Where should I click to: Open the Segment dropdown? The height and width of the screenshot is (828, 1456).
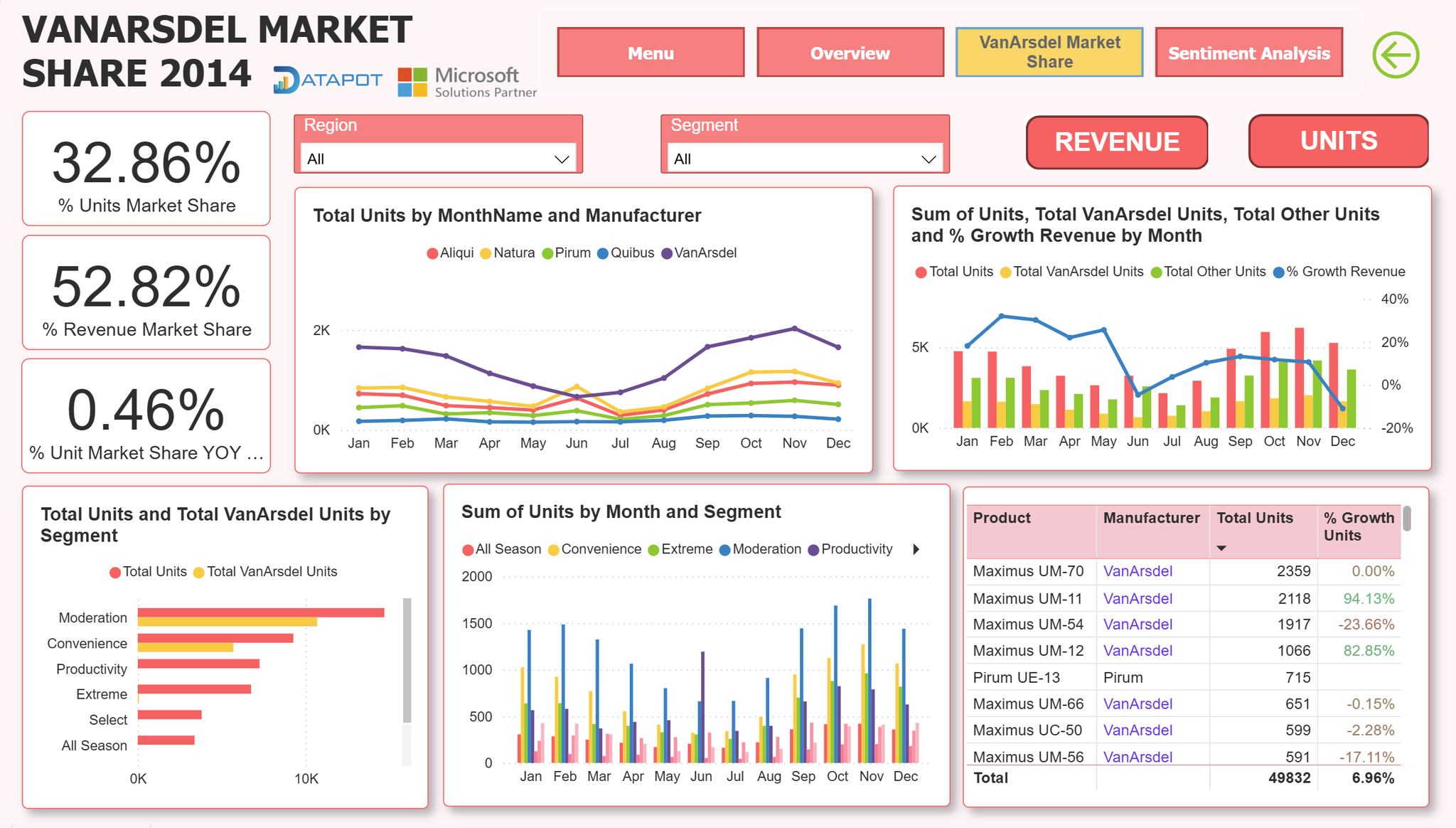(805, 159)
